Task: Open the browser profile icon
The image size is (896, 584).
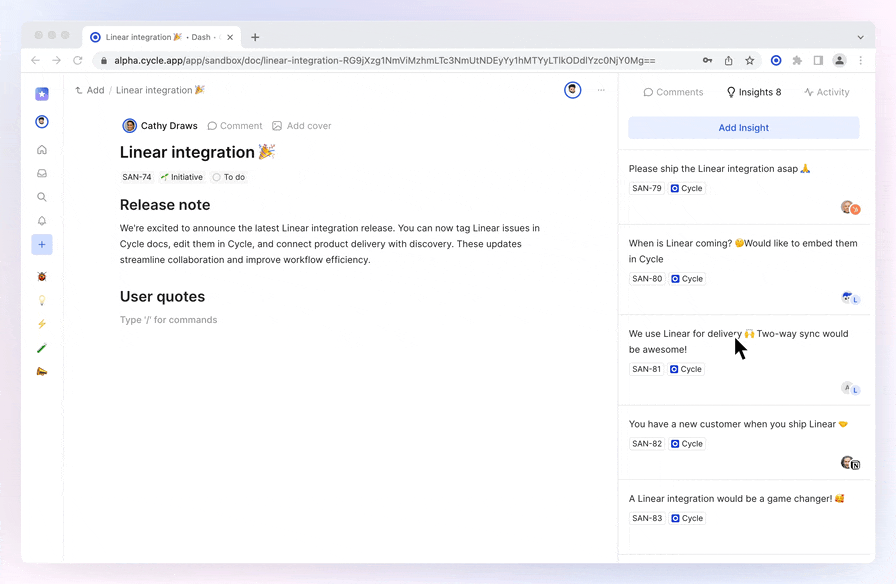Action: [x=839, y=61]
